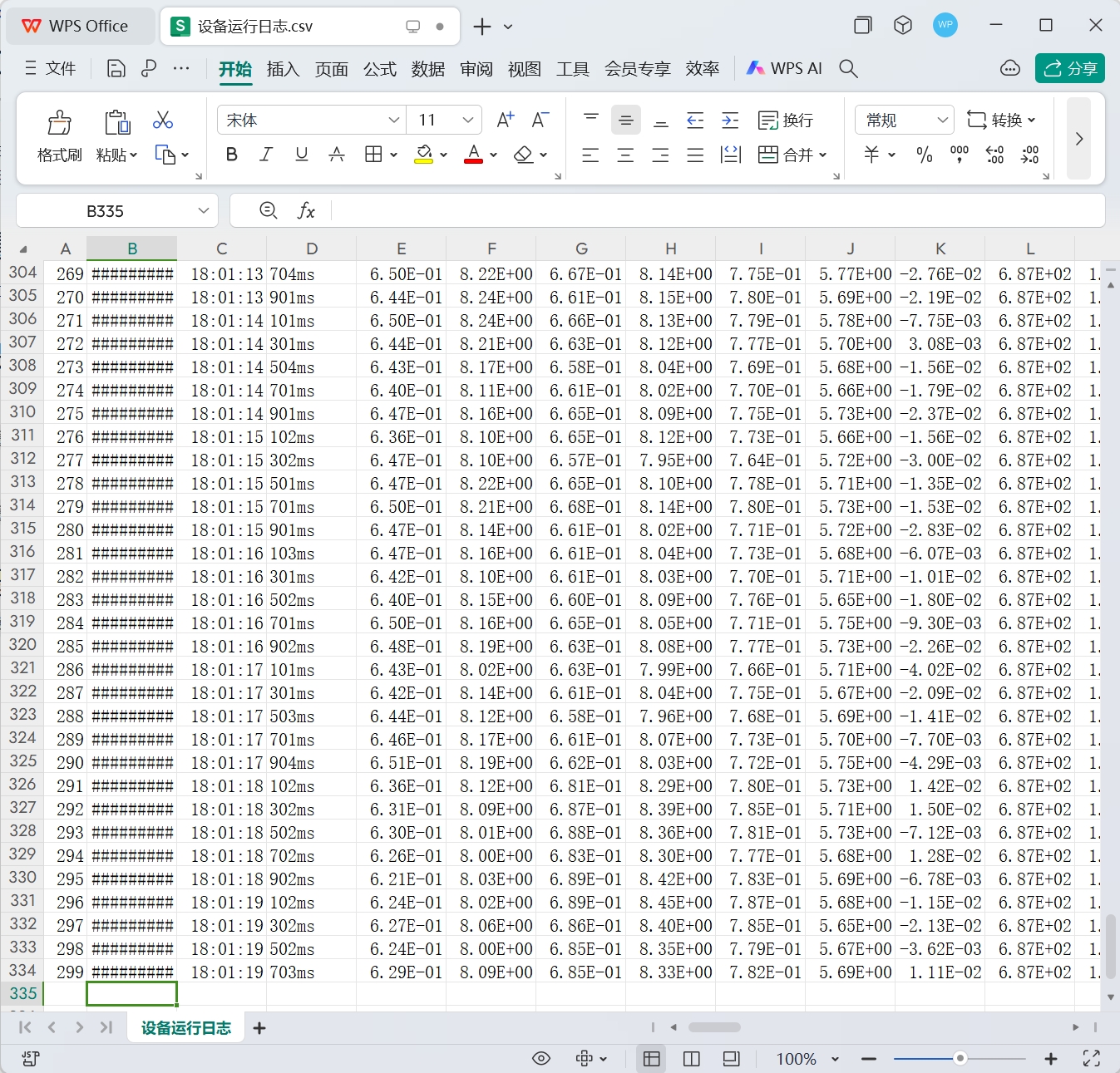Toggle italic formatting
1120x1073 pixels.
click(x=266, y=155)
